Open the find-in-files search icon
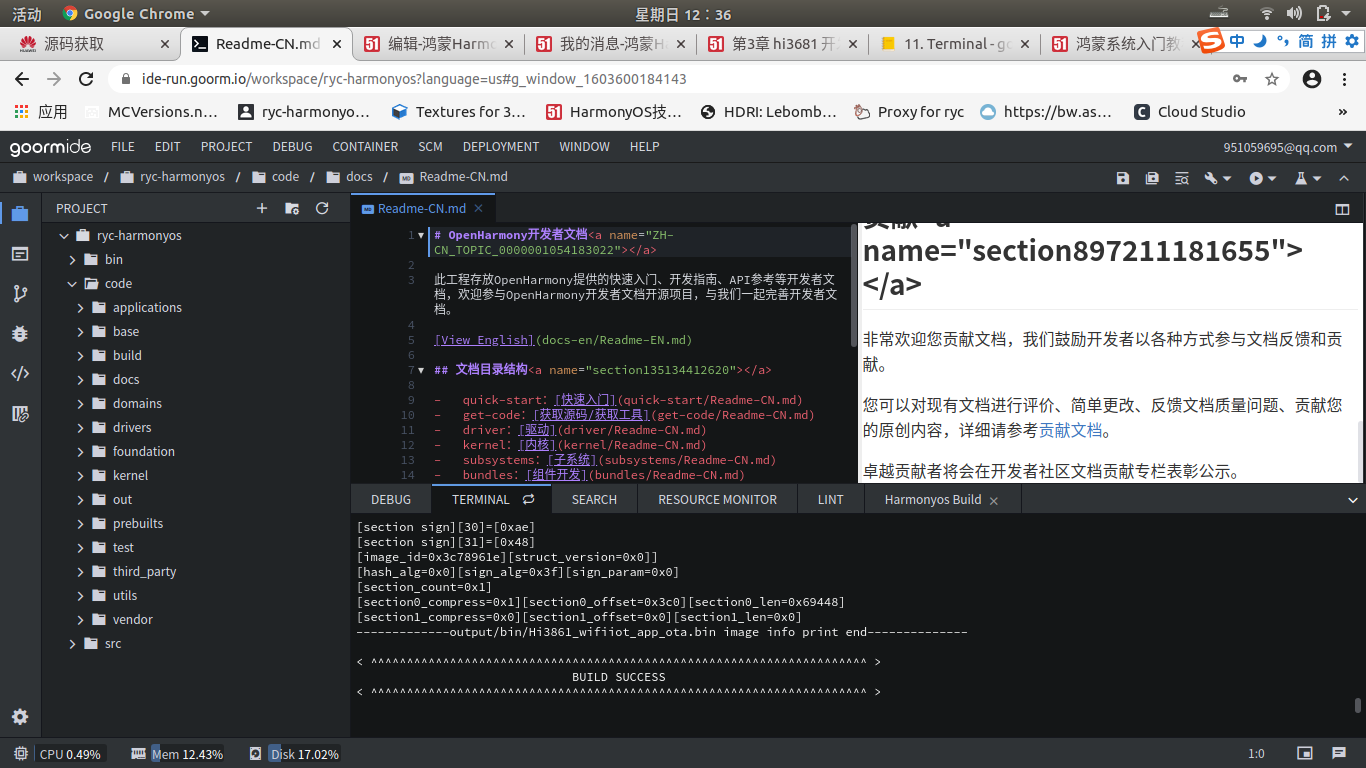The height and width of the screenshot is (768, 1366). point(1181,178)
